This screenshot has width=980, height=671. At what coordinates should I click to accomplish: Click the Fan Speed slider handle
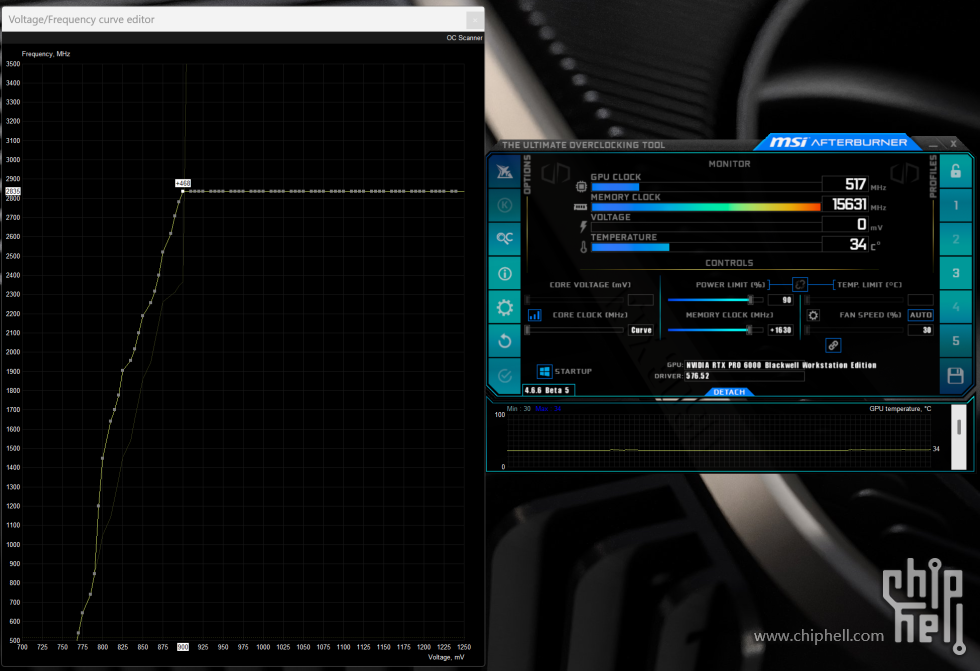(808, 330)
